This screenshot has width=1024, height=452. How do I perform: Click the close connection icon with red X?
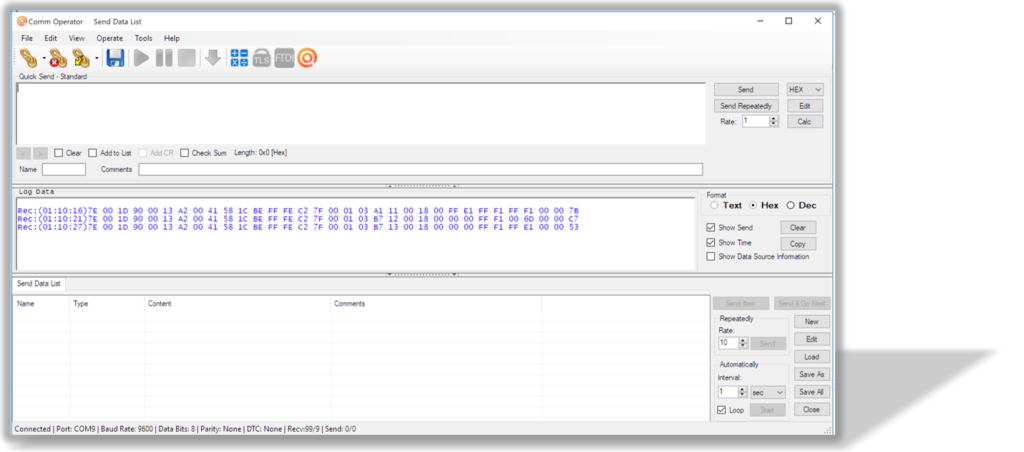(57, 58)
